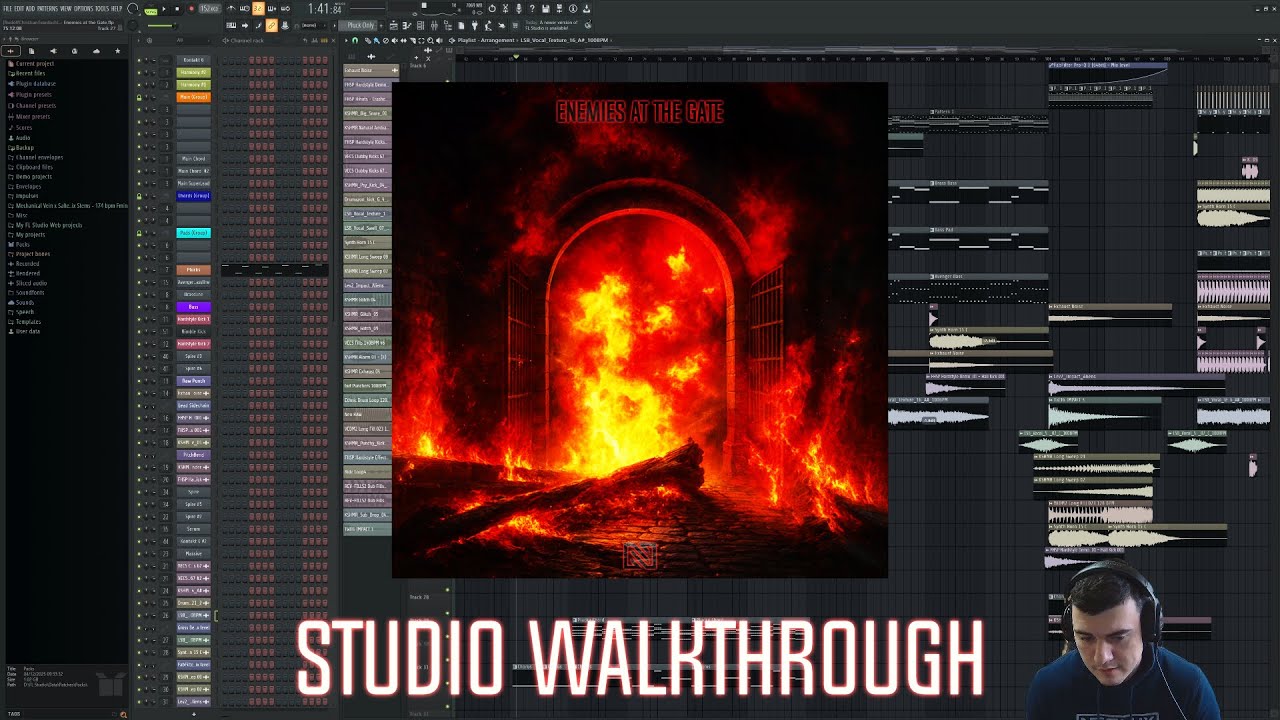The width and height of the screenshot is (1280, 720).
Task: Toggle the highlighted countdown-before-recording icon
Action: [258, 9]
